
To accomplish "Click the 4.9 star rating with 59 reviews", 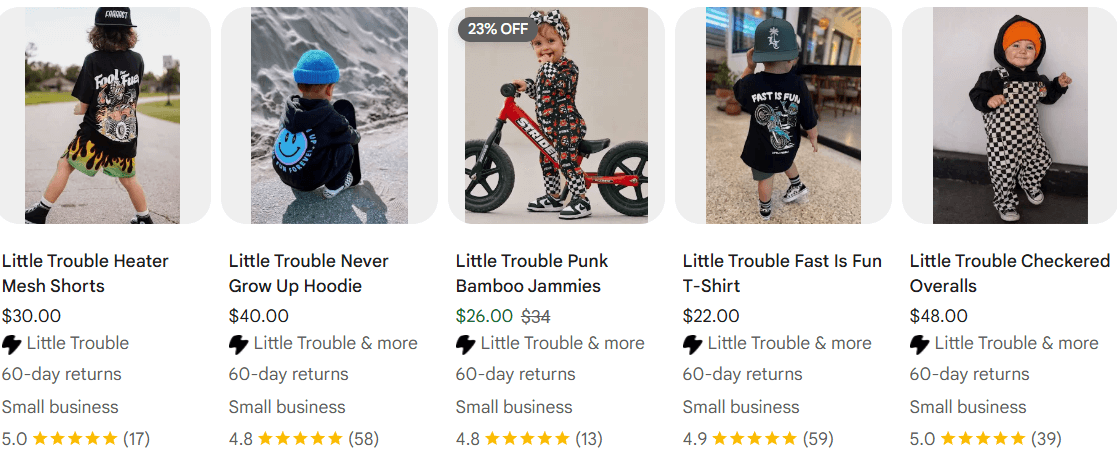I will (758, 438).
